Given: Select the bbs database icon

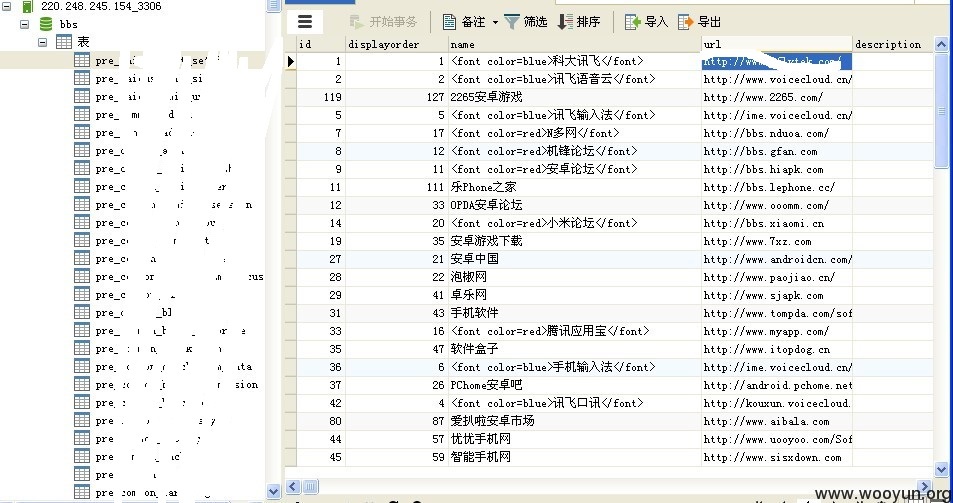Looking at the screenshot, I should click(46, 24).
